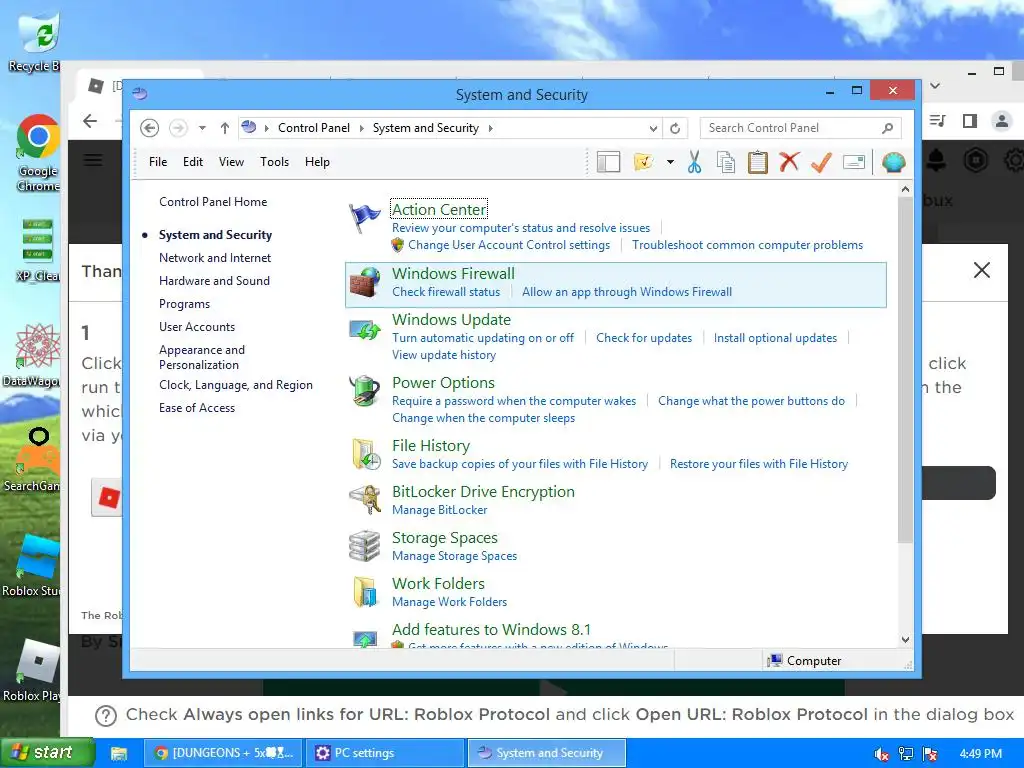Click Check for updates link
This screenshot has height=768, width=1024.
644,338
